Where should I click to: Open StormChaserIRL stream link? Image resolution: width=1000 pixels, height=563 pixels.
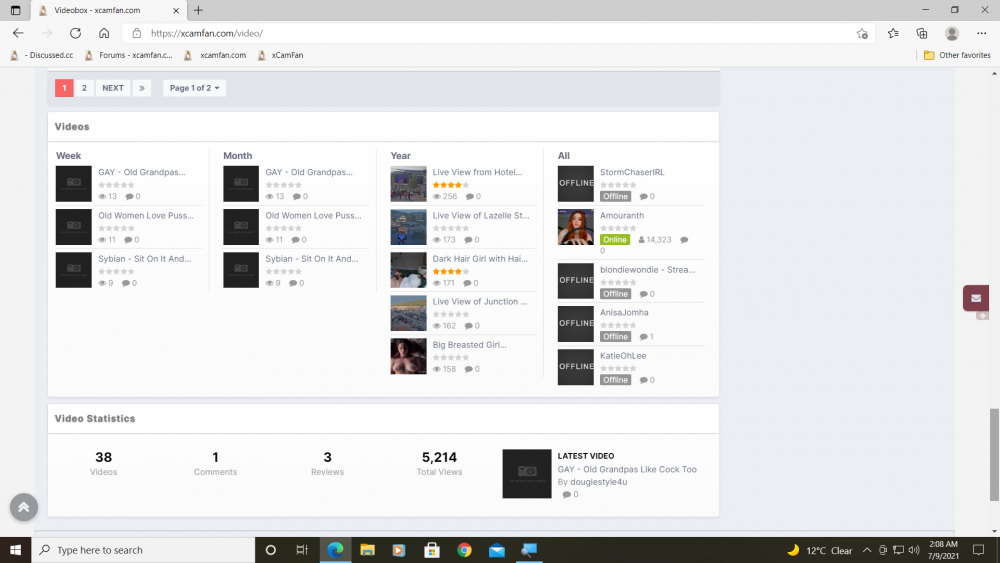[x=632, y=172]
